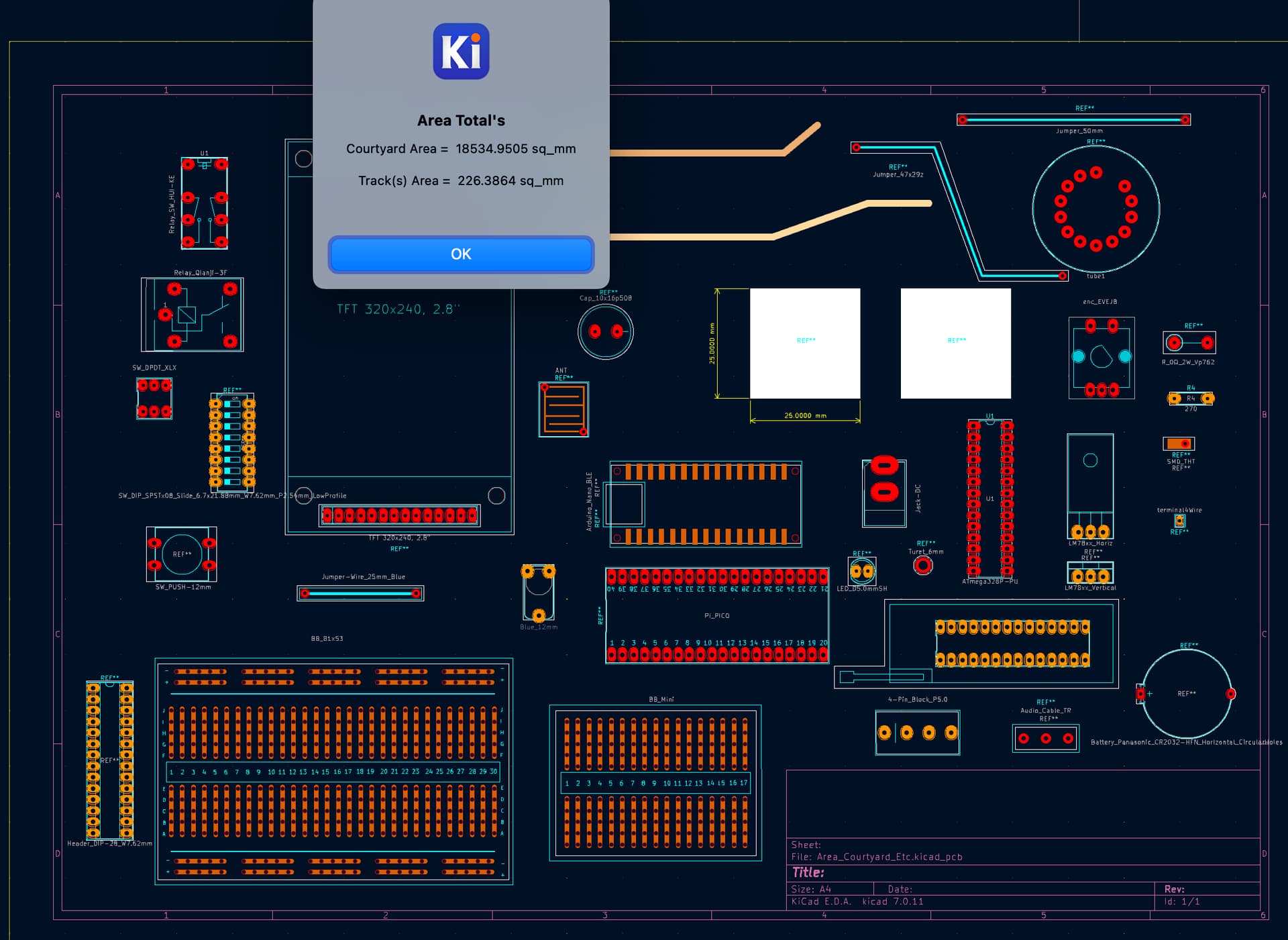The width and height of the screenshot is (1288, 940).
Task: Select the BB_Mini breadboard footprint
Action: (655, 782)
